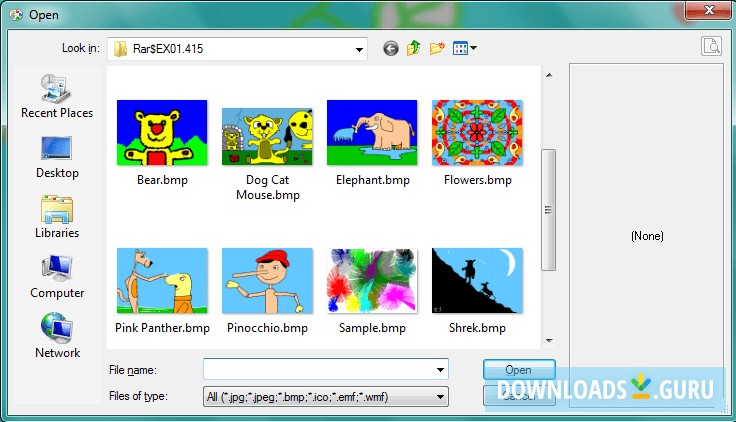Click the scroll up arrow in file list
This screenshot has height=422, width=736.
point(549,75)
